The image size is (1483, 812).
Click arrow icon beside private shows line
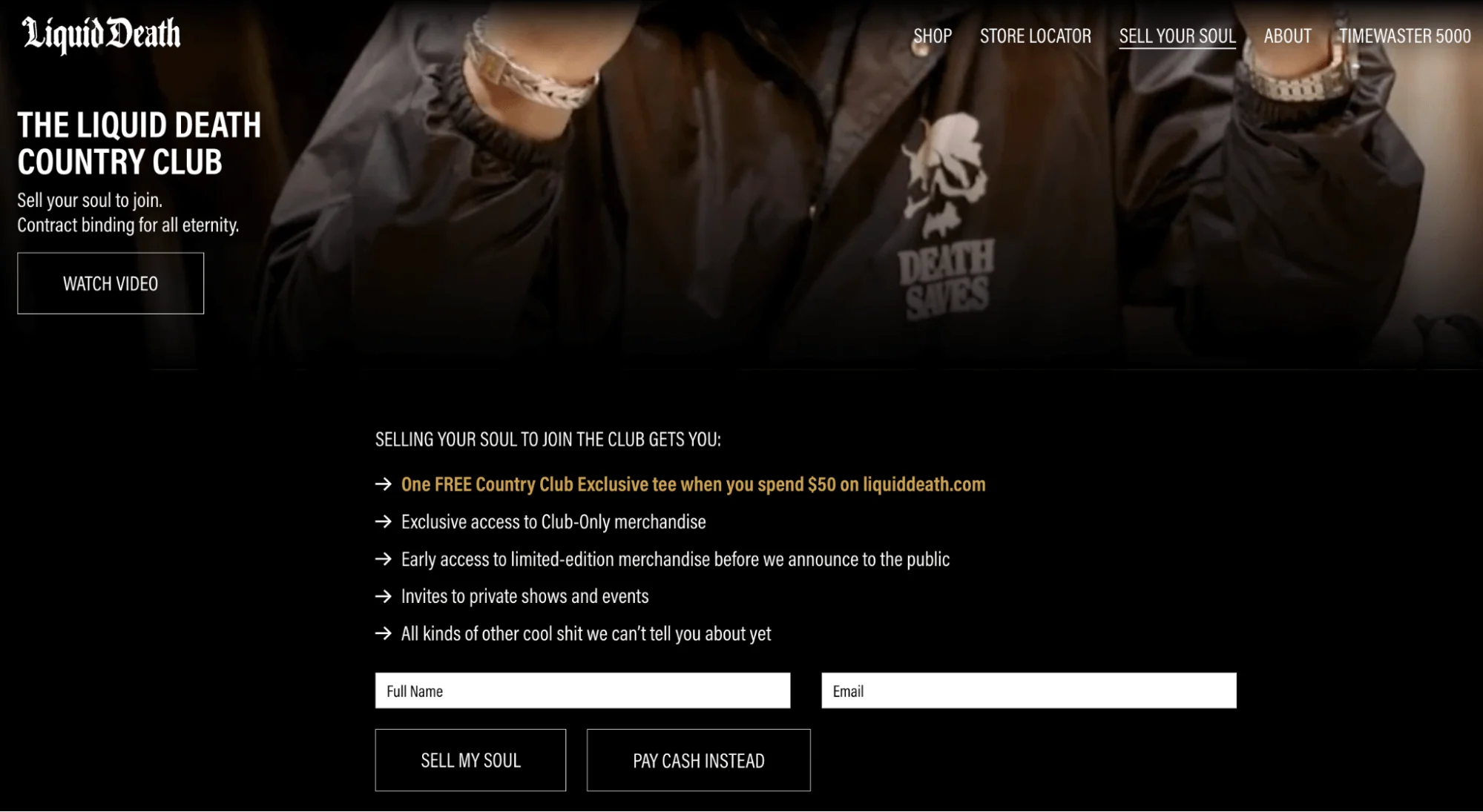[384, 595]
